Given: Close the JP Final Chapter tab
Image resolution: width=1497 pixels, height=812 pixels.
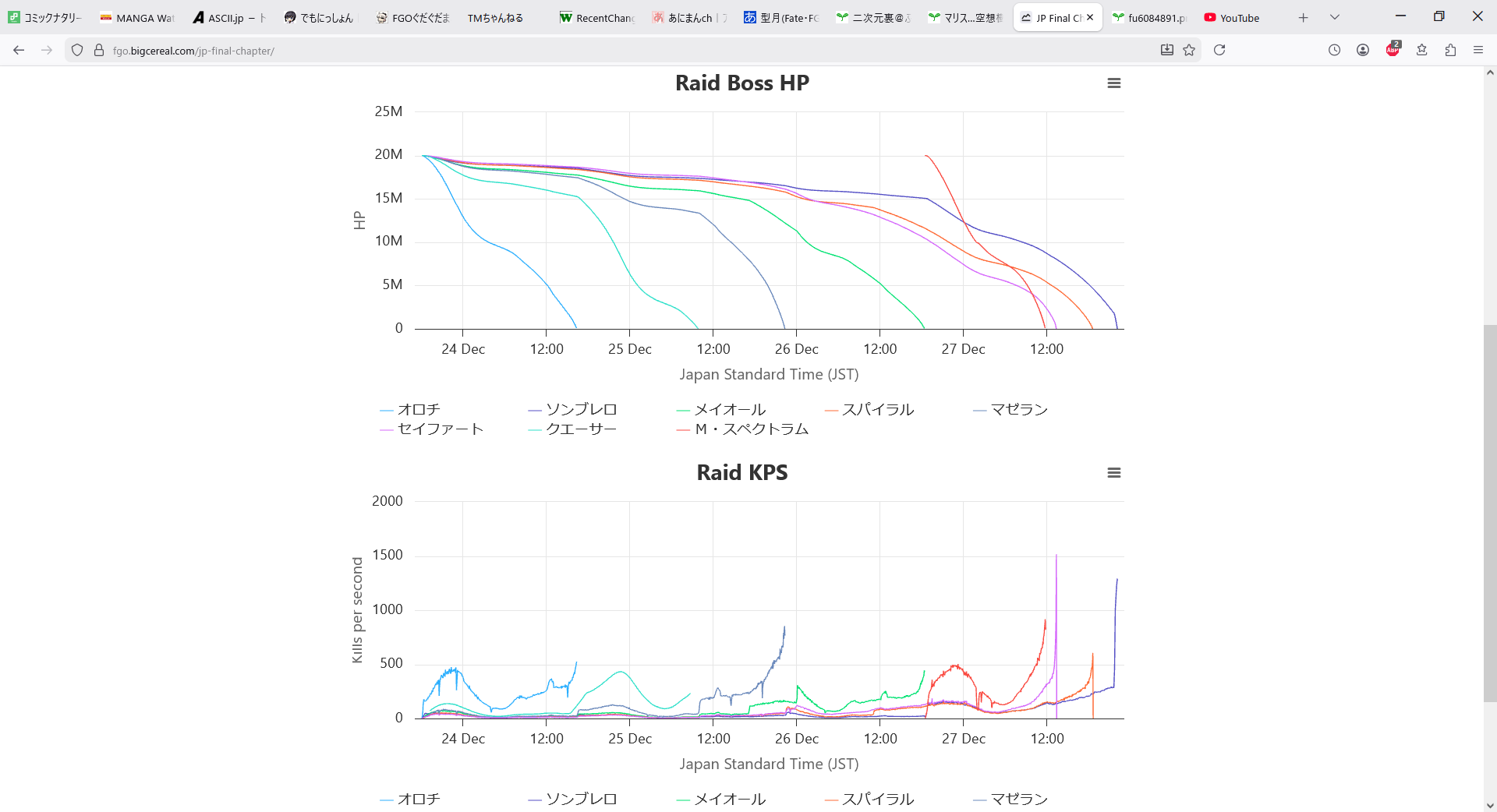Looking at the screenshot, I should 1090,17.
